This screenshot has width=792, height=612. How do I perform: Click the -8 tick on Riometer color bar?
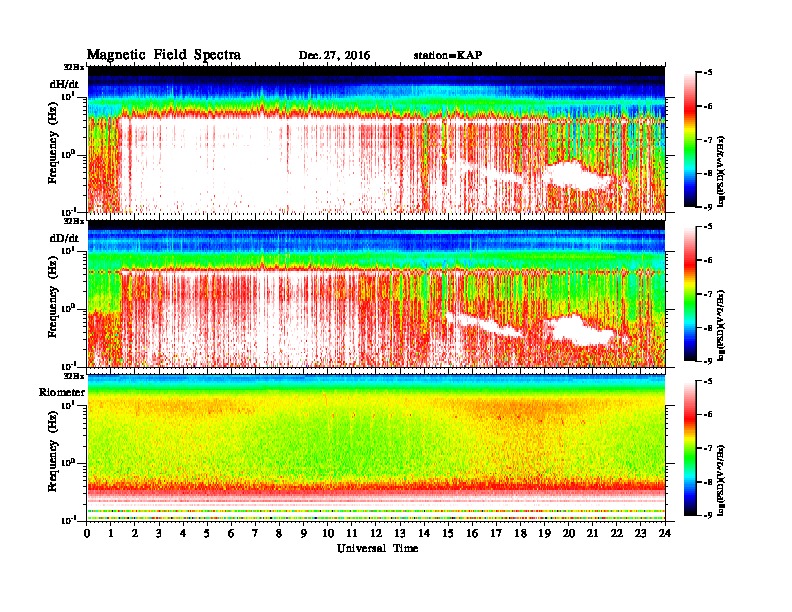pos(708,482)
